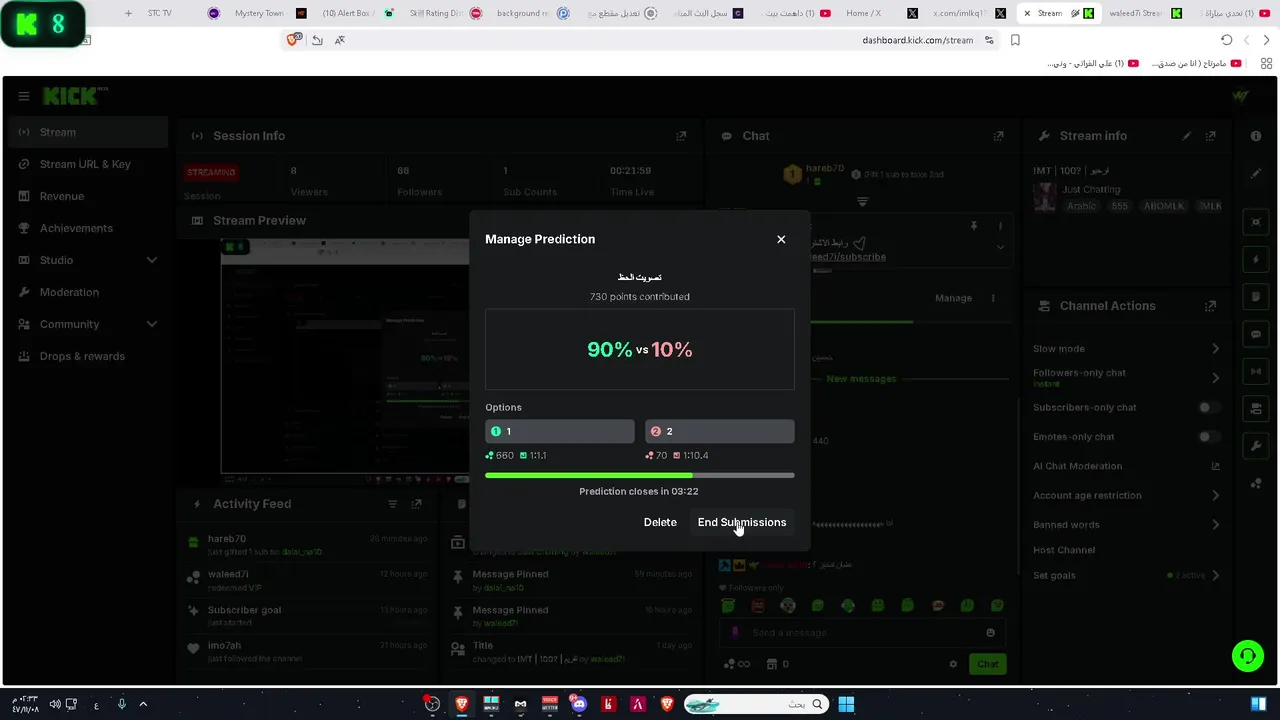The image size is (1280, 720).
Task: Click taskbar search box
Action: (x=756, y=704)
